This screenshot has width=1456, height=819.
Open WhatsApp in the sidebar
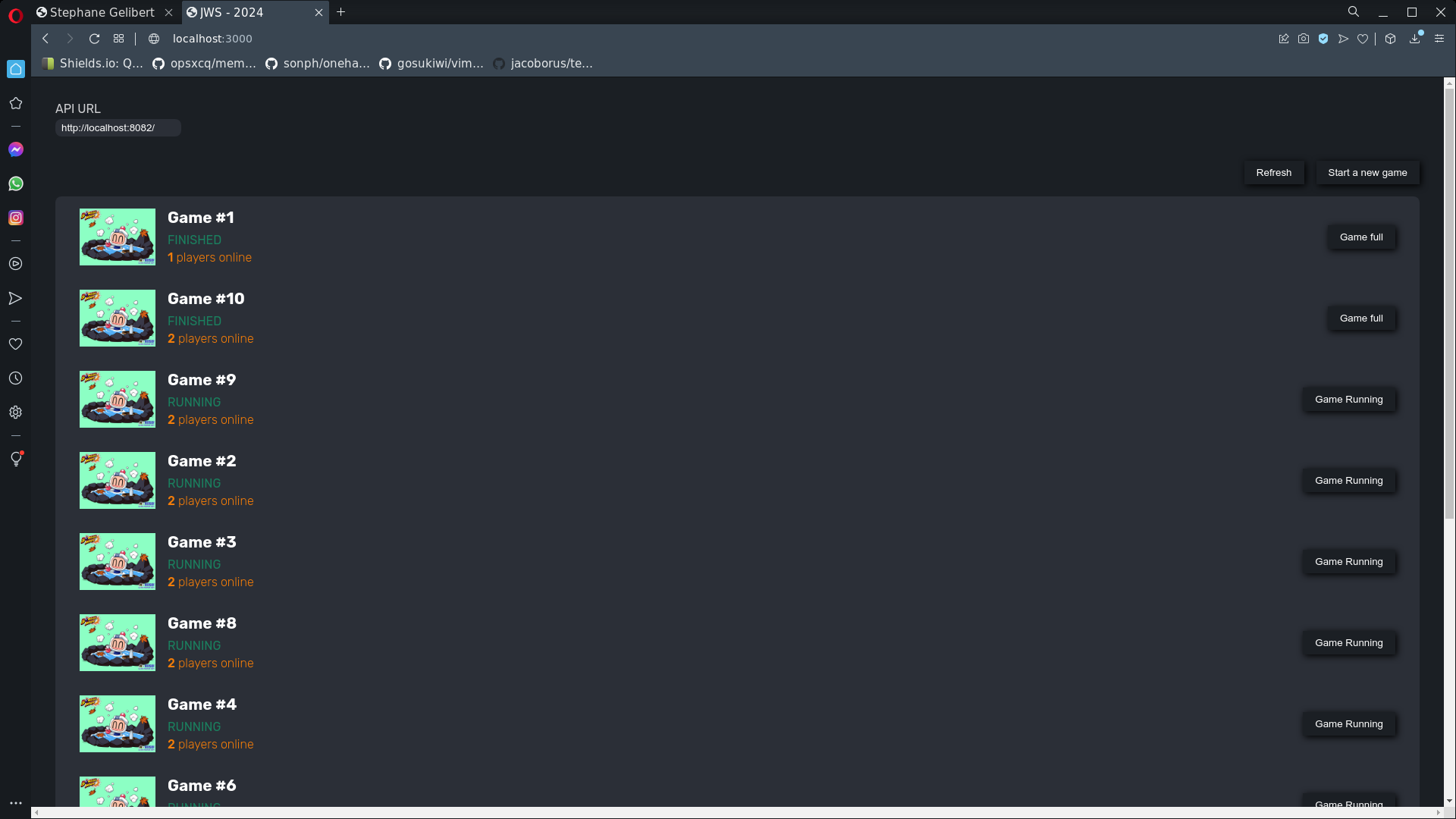coord(16,184)
